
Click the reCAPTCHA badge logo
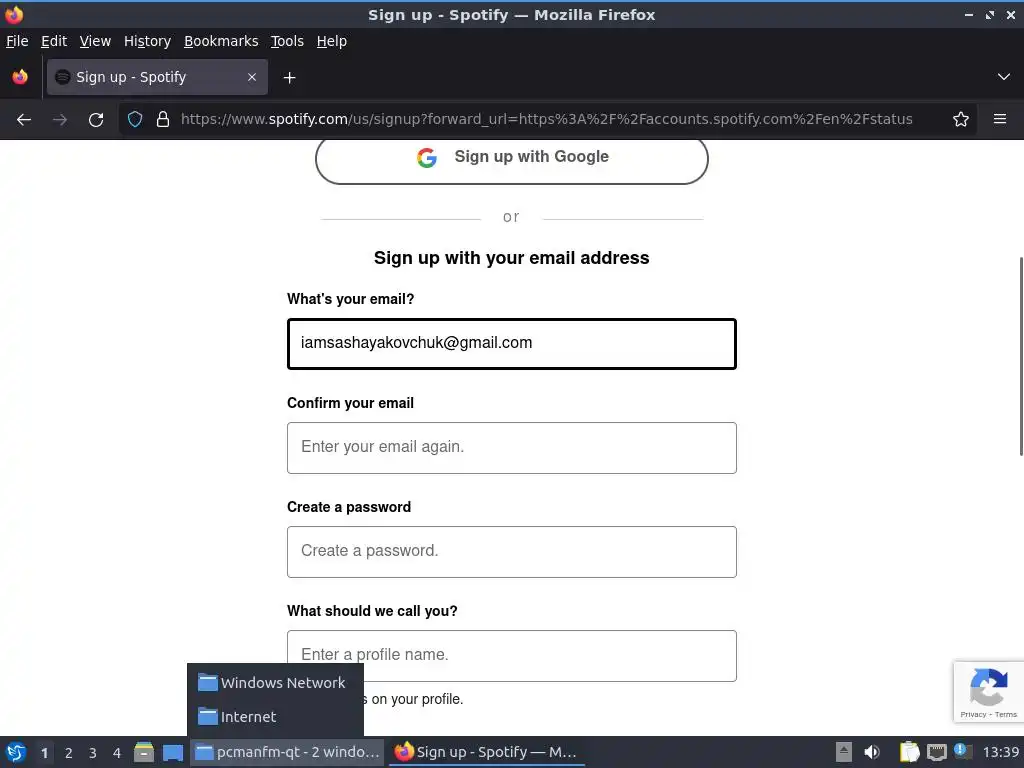[x=988, y=686]
